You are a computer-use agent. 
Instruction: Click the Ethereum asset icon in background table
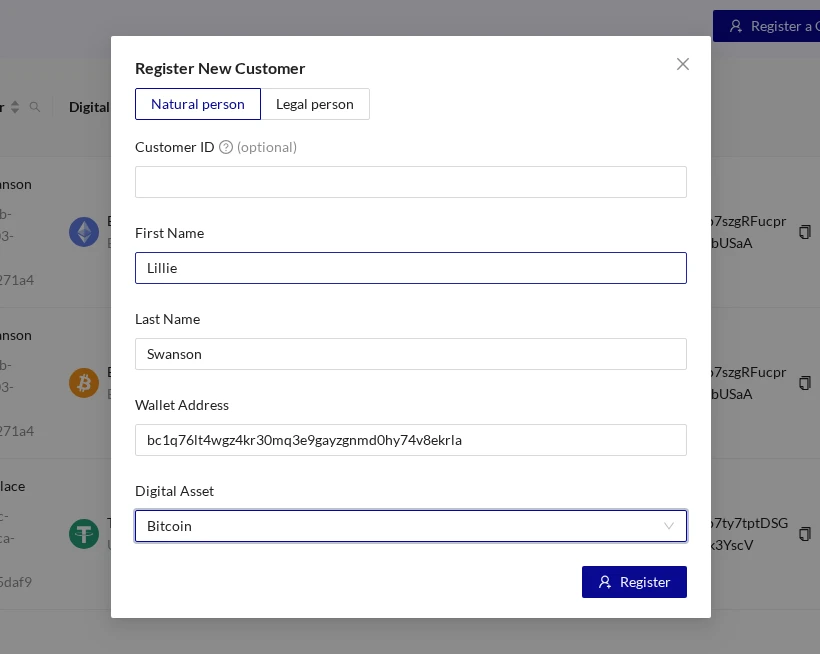84,232
